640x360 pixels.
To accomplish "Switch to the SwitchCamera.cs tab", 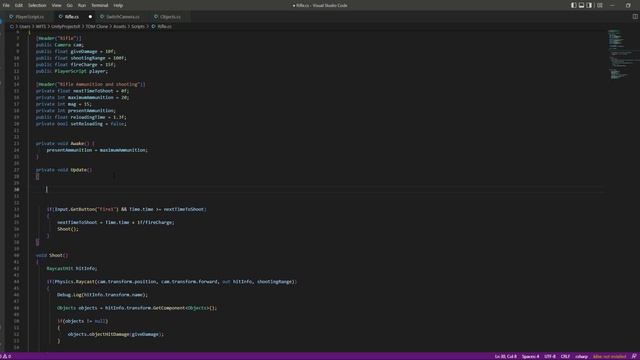I will pos(123,17).
